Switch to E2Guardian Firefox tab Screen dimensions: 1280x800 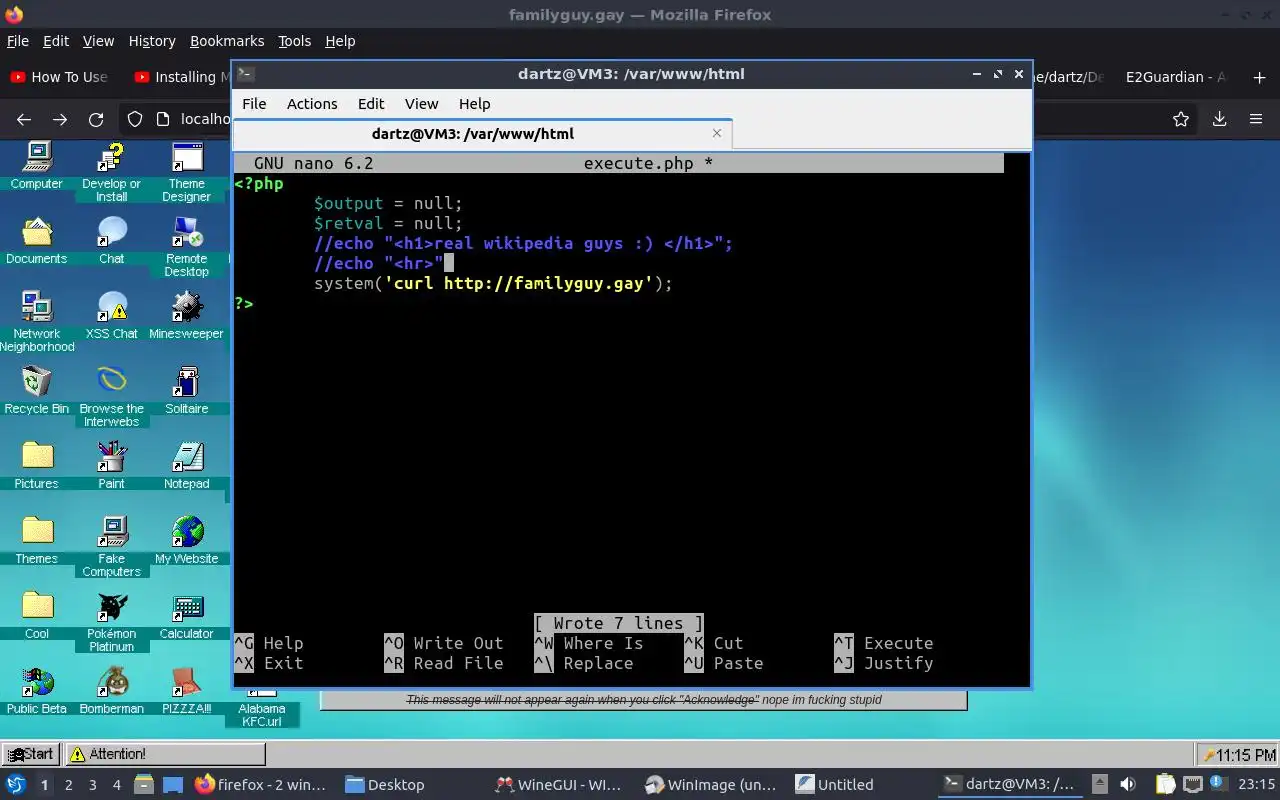pyautogui.click(x=1175, y=77)
